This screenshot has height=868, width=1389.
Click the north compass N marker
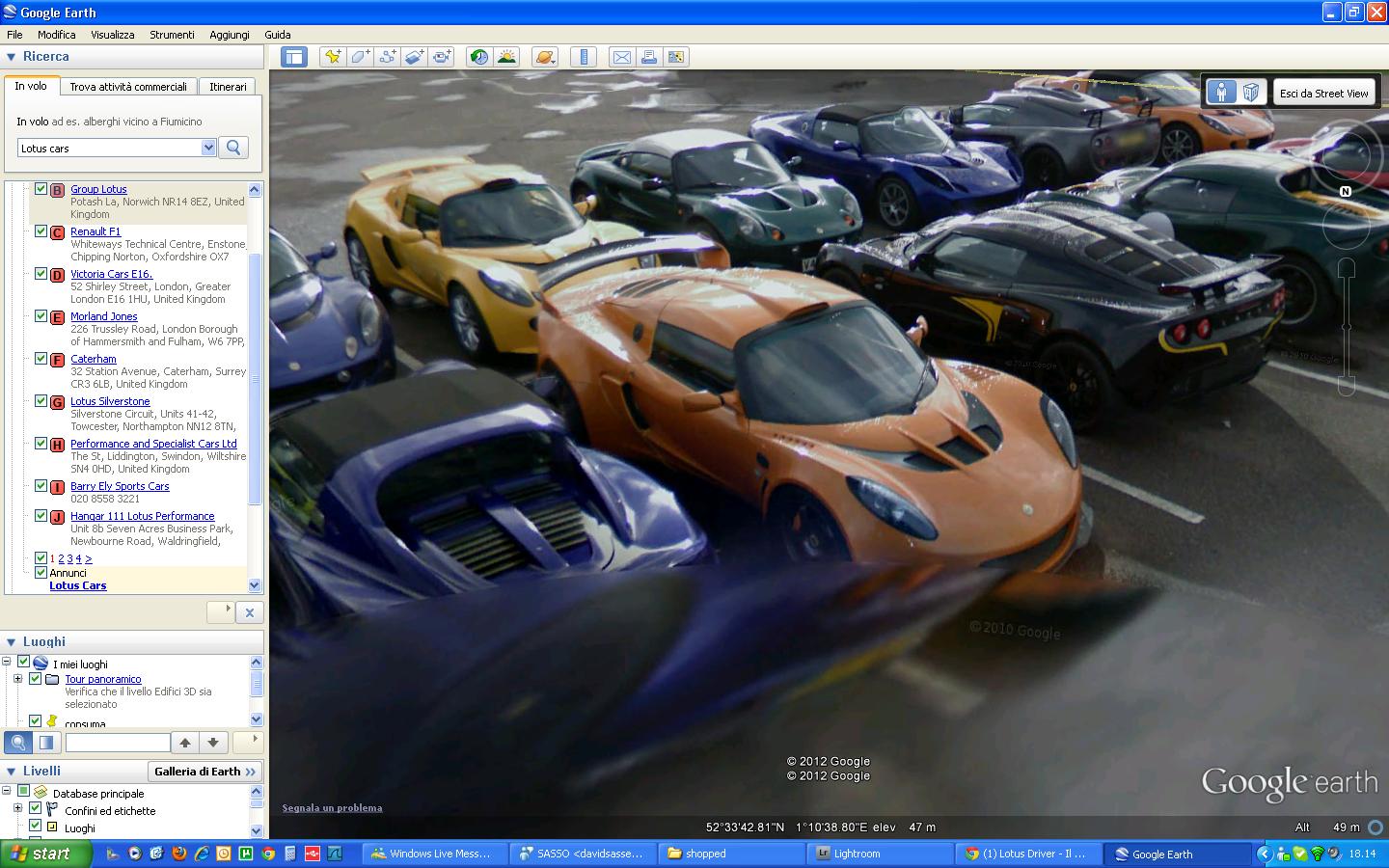(x=1346, y=191)
